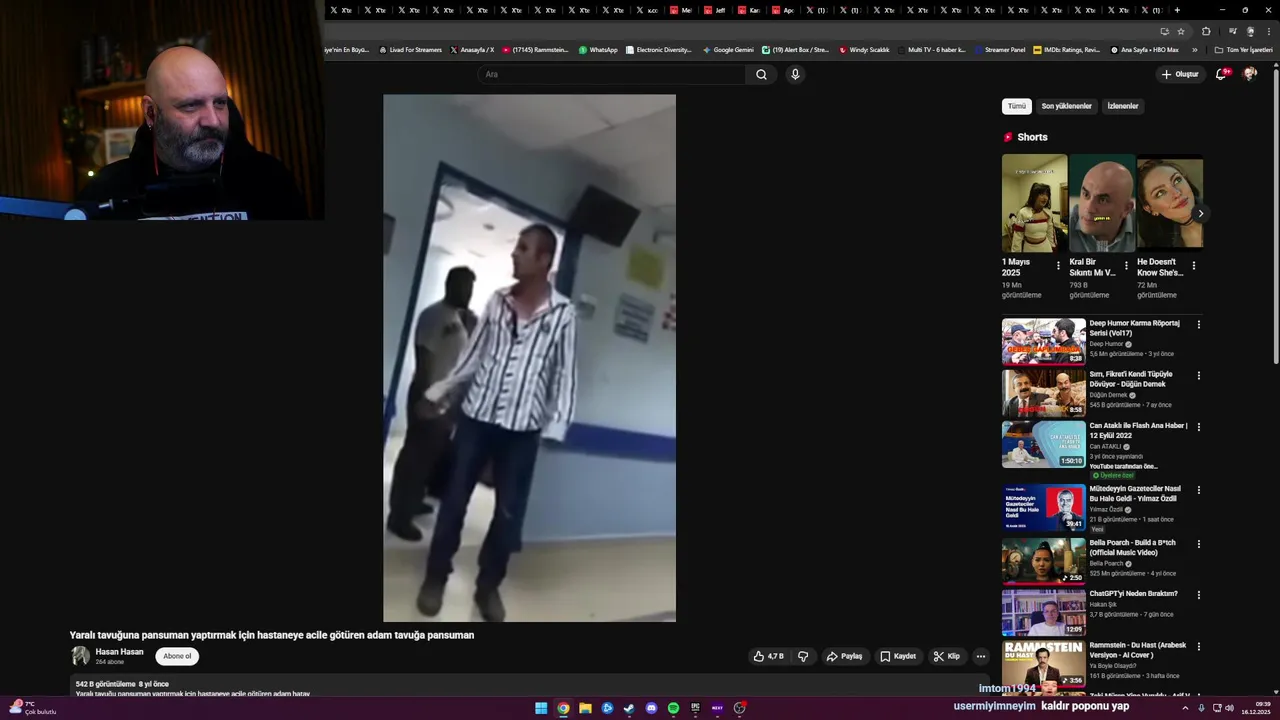Open options for '1 Mayıs 2025' short
The image size is (1280, 720).
point(1058,266)
